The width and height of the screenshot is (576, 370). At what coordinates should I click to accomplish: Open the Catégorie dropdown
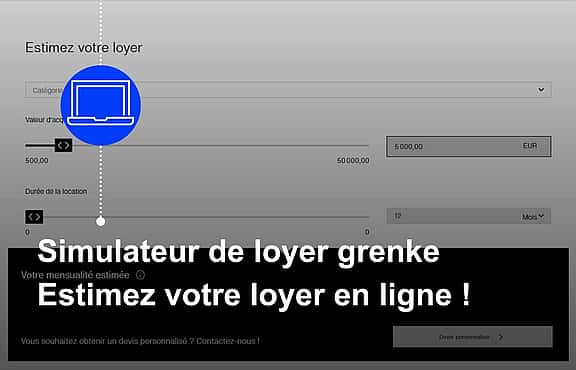(x=288, y=90)
